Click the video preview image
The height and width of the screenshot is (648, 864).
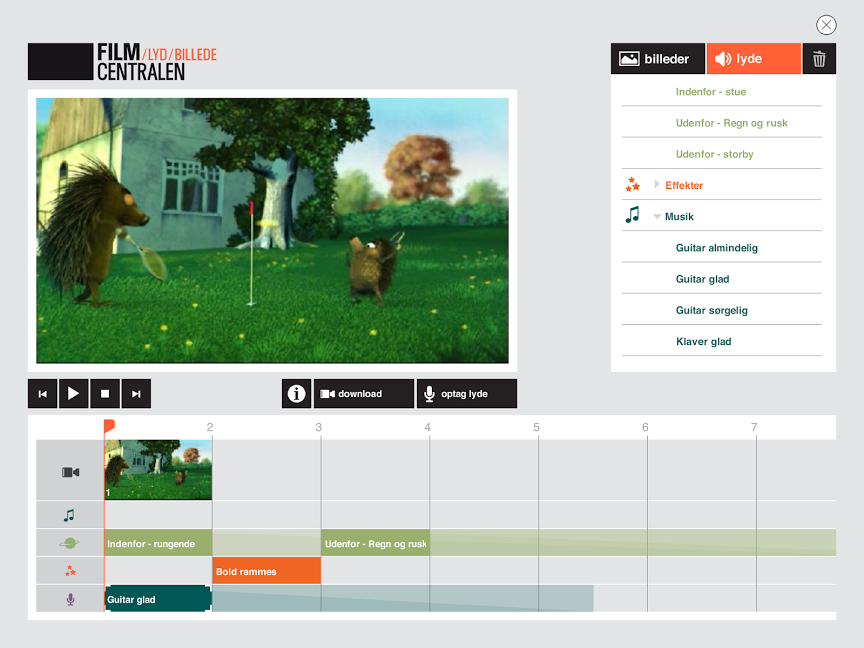(x=272, y=230)
